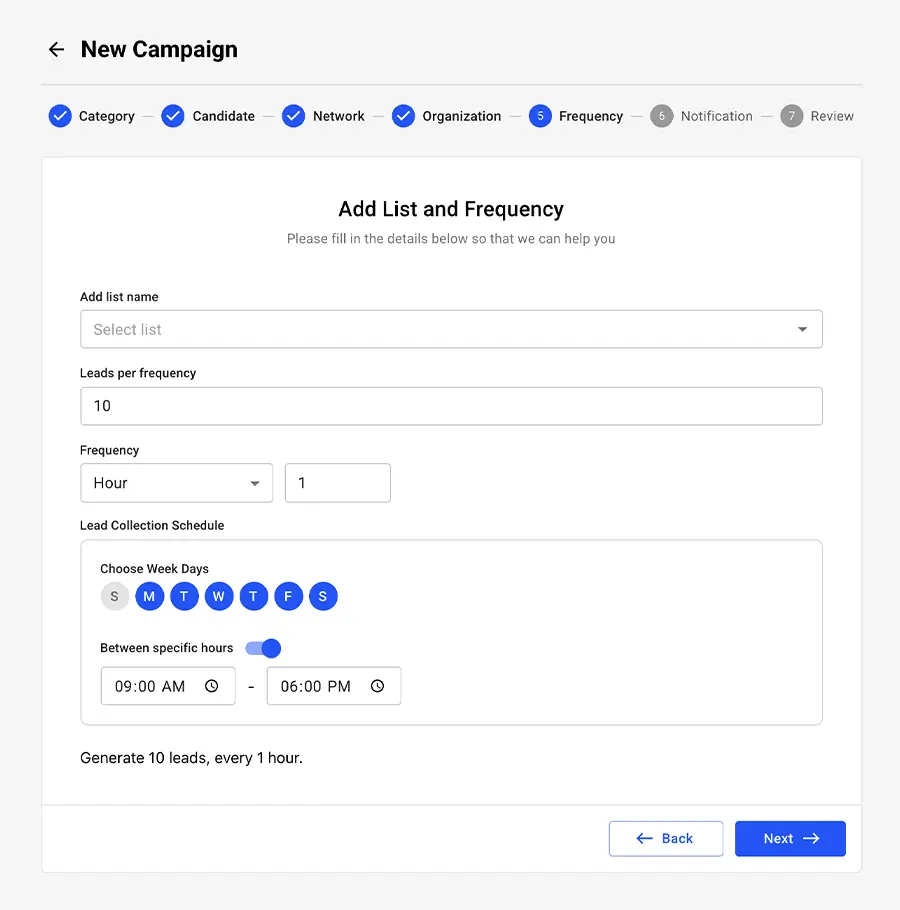Click the Category step checkmark icon
Image resolution: width=900 pixels, height=910 pixels.
pyautogui.click(x=60, y=116)
